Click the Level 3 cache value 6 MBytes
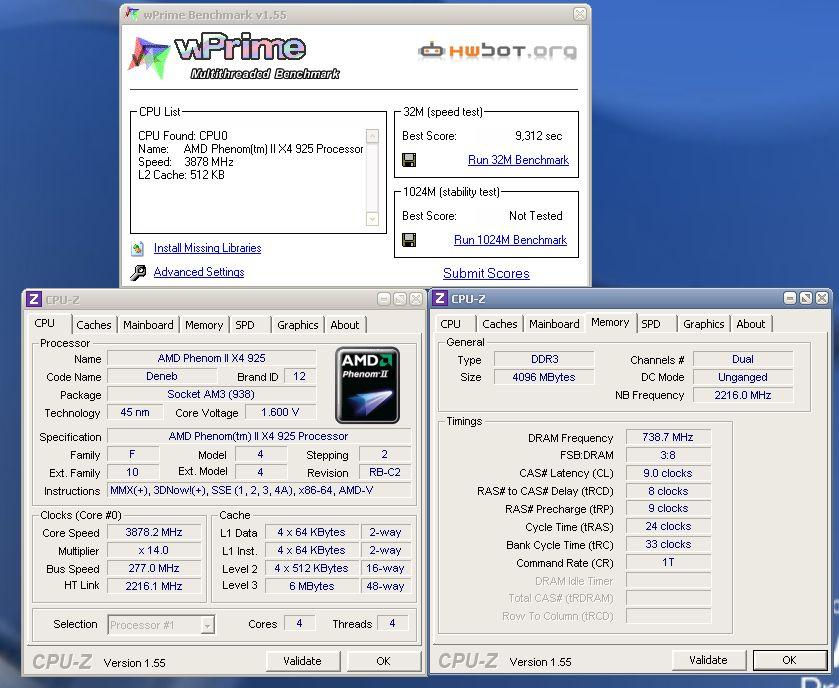Viewport: 839px width, 688px height. pos(311,586)
